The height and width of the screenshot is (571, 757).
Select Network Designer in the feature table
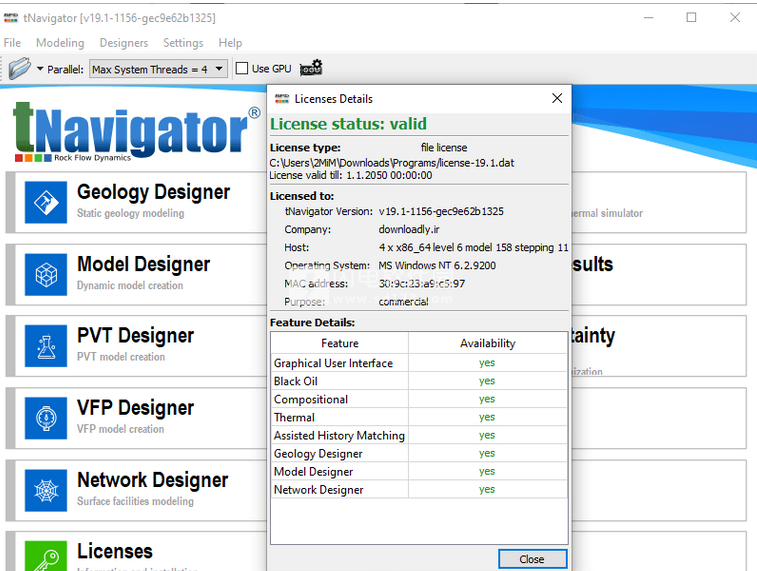click(x=419, y=489)
